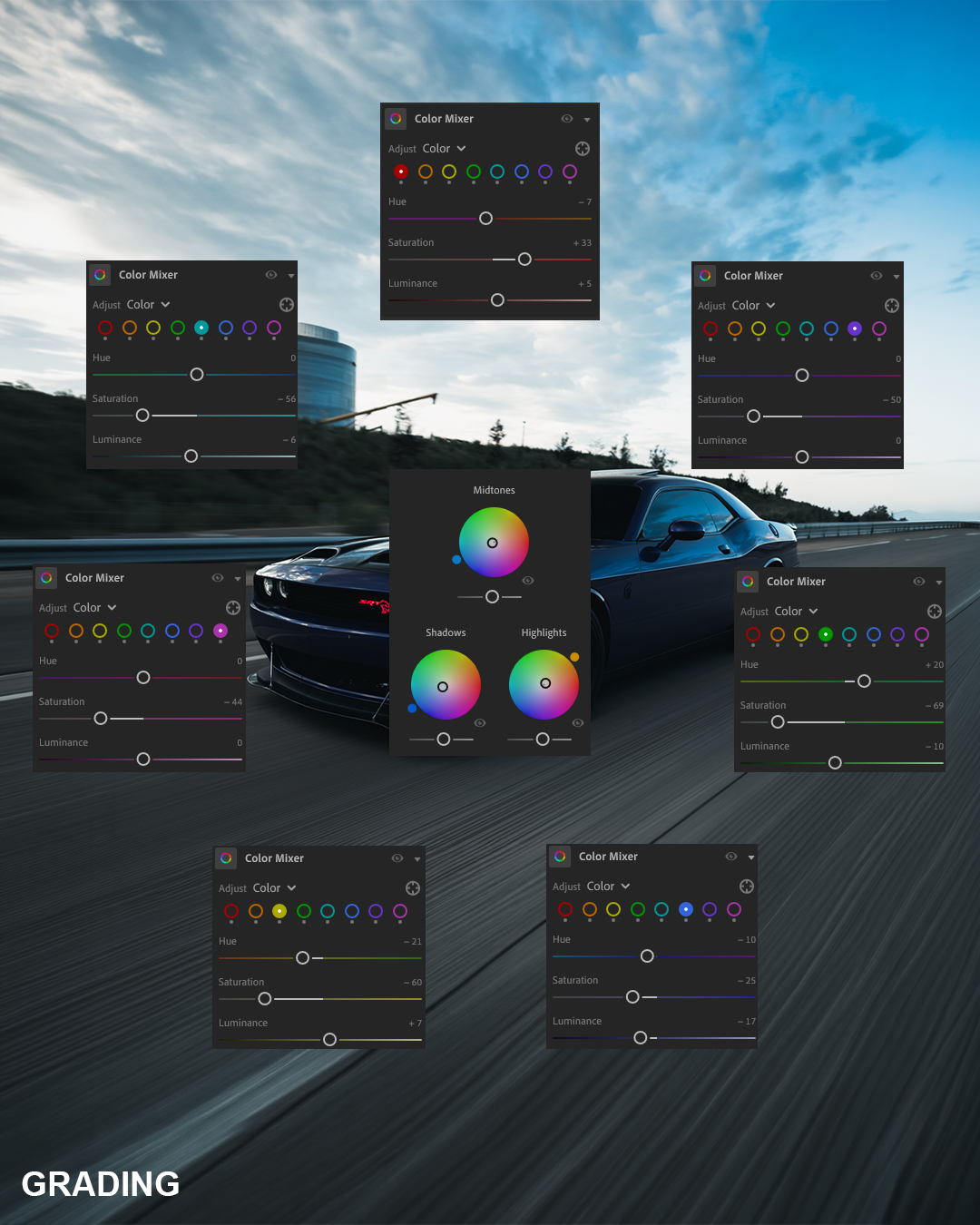
Task: Collapse Color Mixer panel with Saturation -56 via arrow
Action: pyautogui.click(x=291, y=276)
